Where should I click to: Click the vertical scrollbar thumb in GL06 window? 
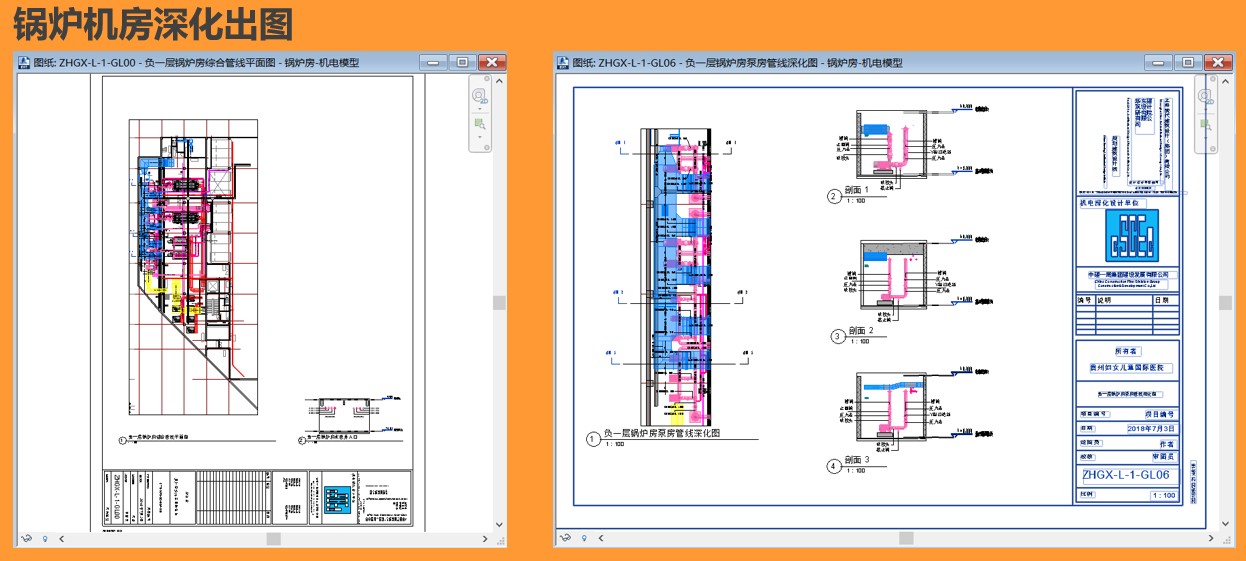(1226, 303)
